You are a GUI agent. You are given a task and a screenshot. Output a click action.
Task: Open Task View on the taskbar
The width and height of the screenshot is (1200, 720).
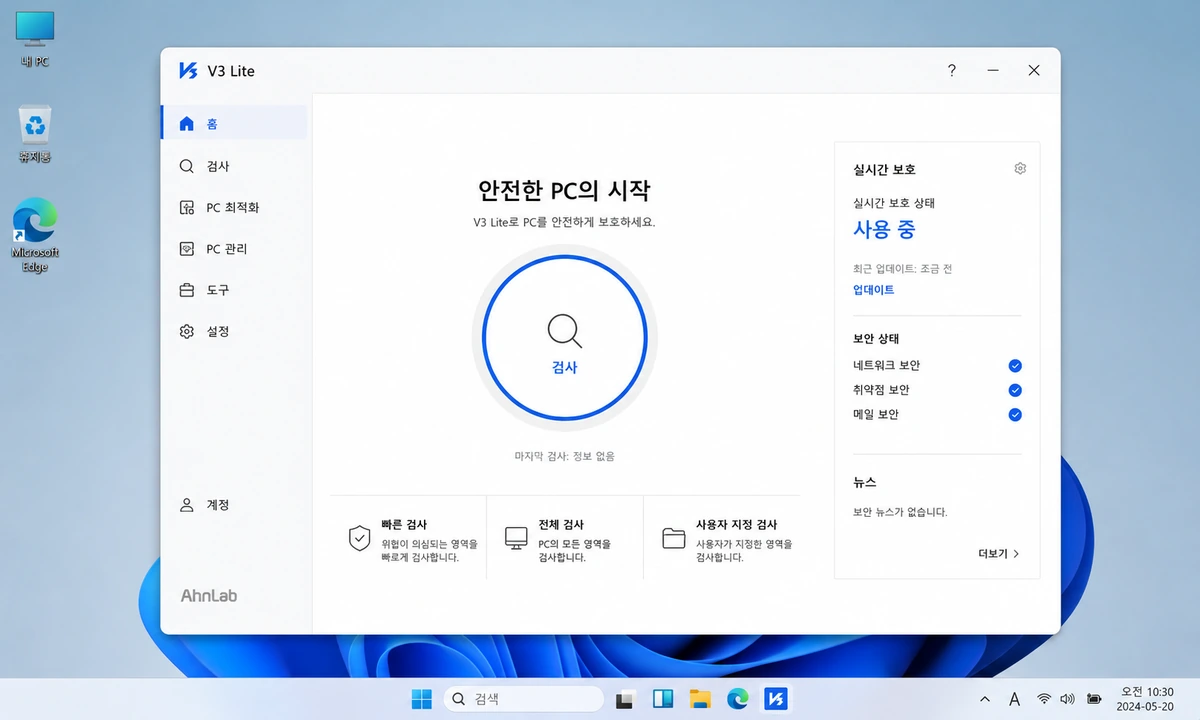(627, 699)
